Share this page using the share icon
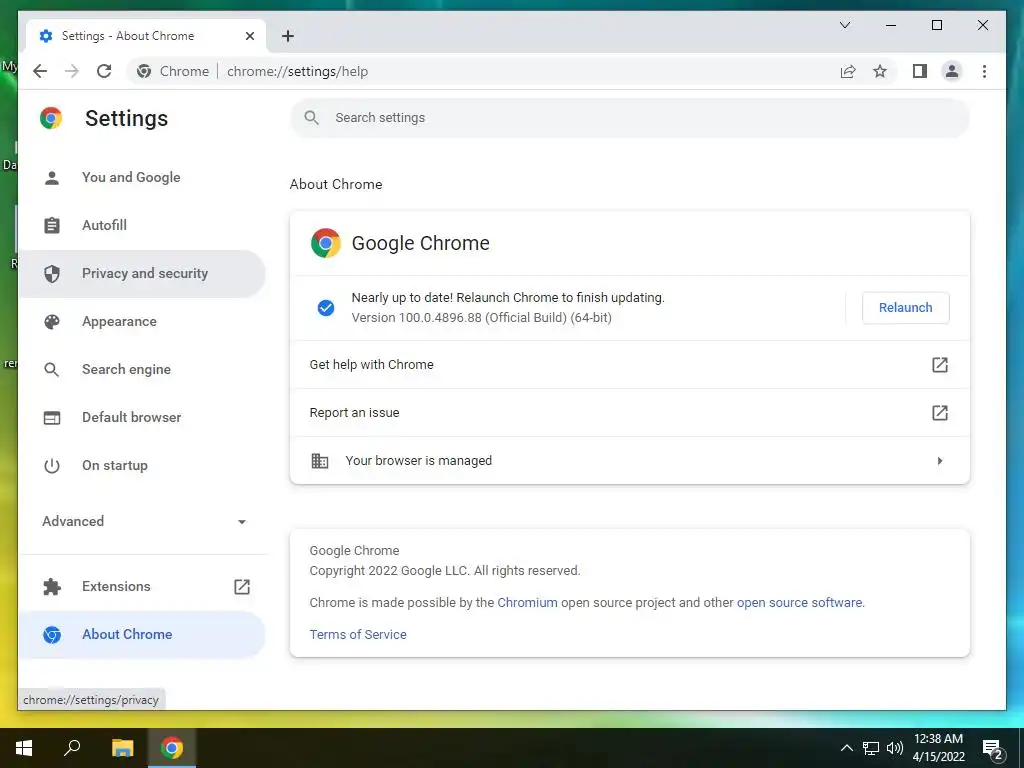The height and width of the screenshot is (768, 1024). [x=848, y=71]
